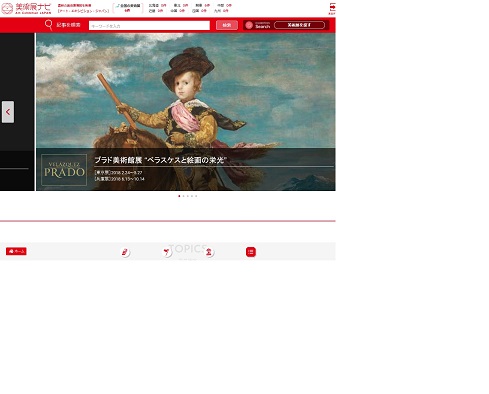Click the magnifying glass article search icon
This screenshot has height=394, width=489.
click(49, 25)
